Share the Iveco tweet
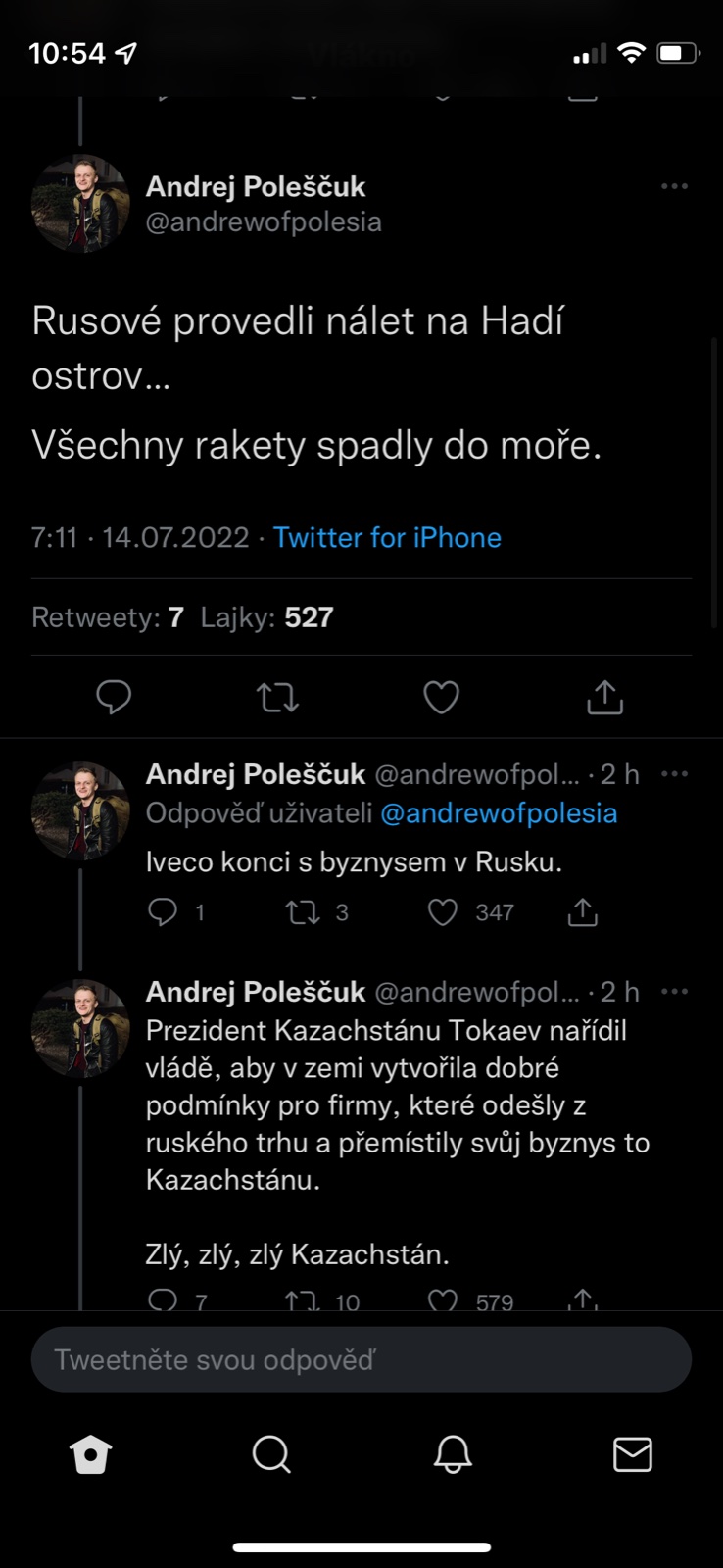723x1568 pixels. pyautogui.click(x=582, y=912)
